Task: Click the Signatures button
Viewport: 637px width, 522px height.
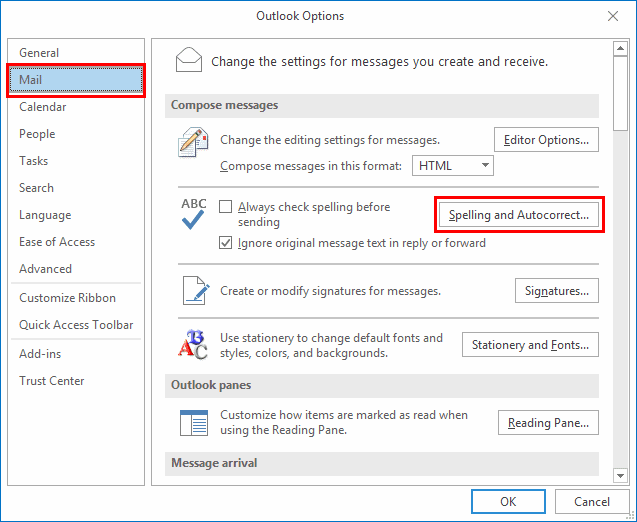Action: coord(556,291)
